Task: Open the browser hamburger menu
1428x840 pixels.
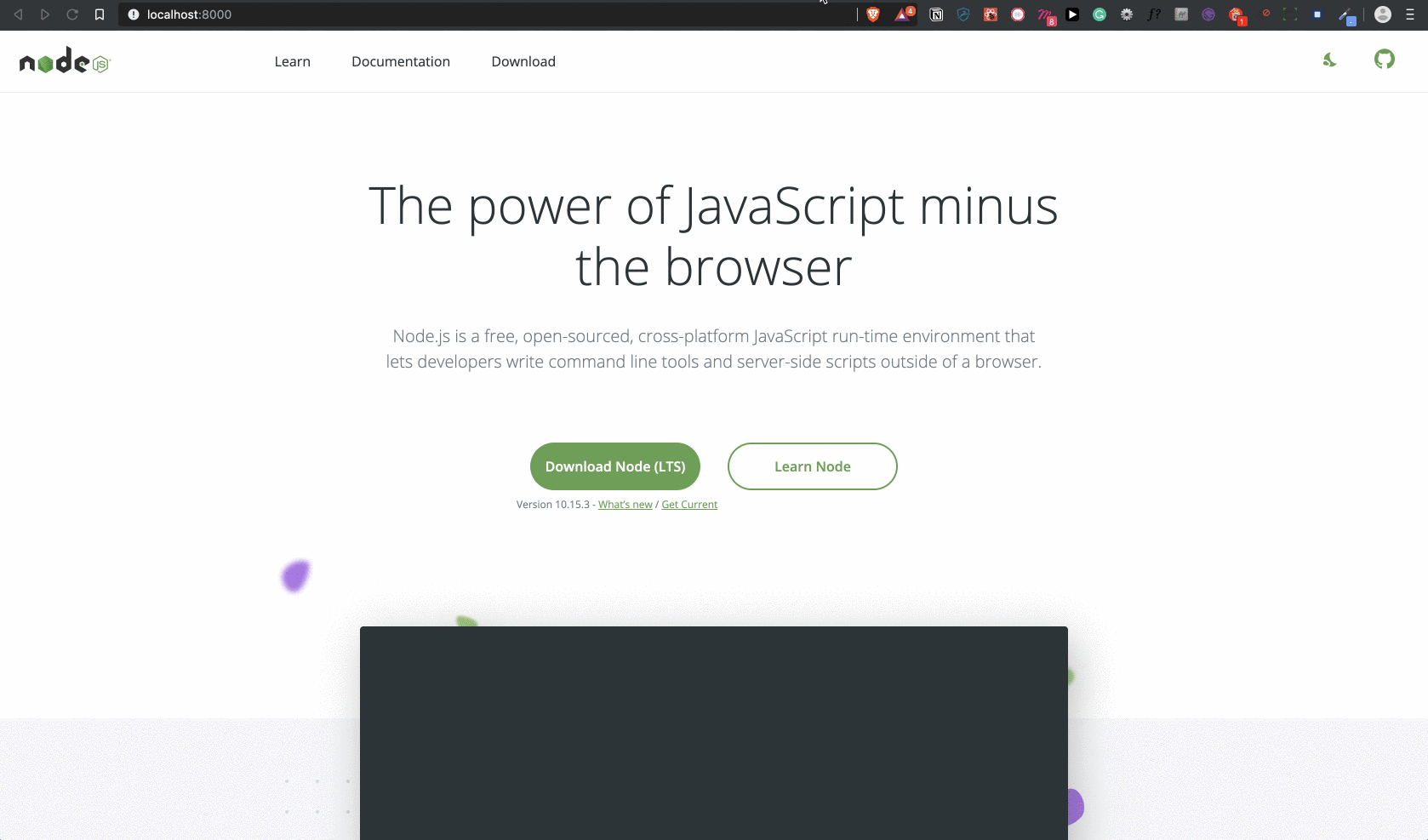Action: (x=1410, y=14)
